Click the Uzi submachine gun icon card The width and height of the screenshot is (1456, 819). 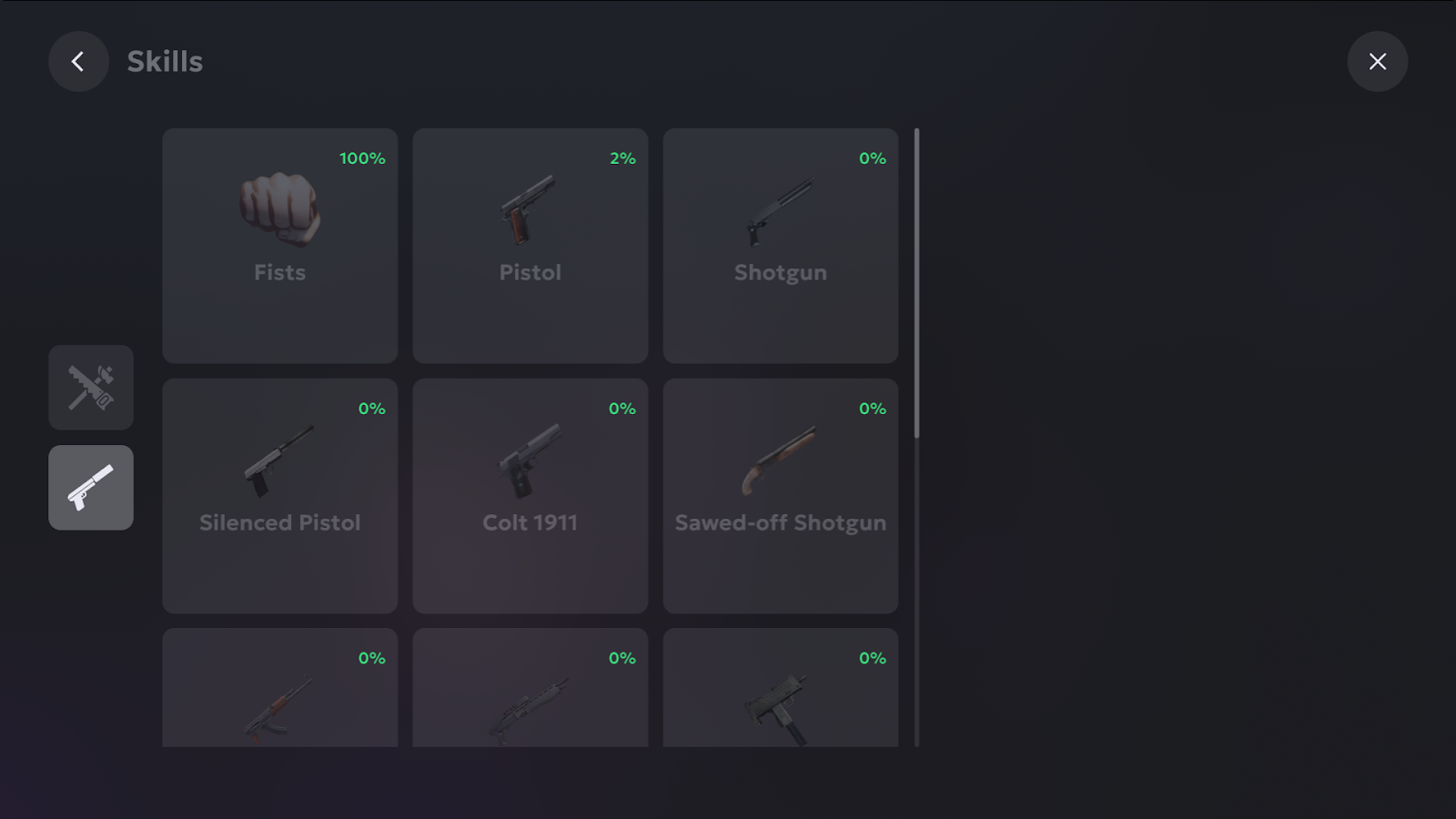[781, 688]
